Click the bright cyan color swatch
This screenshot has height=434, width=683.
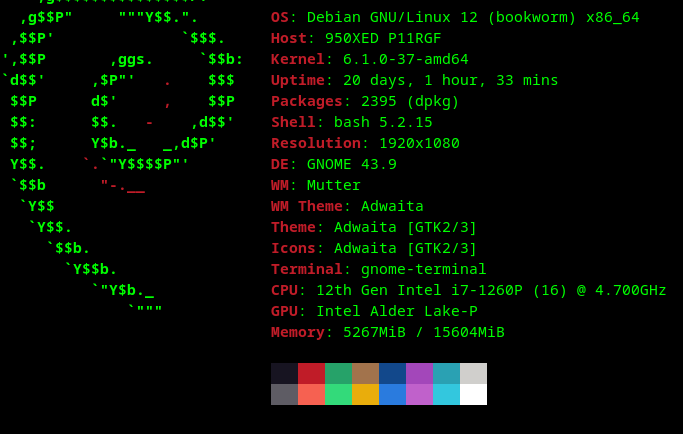click(446, 394)
